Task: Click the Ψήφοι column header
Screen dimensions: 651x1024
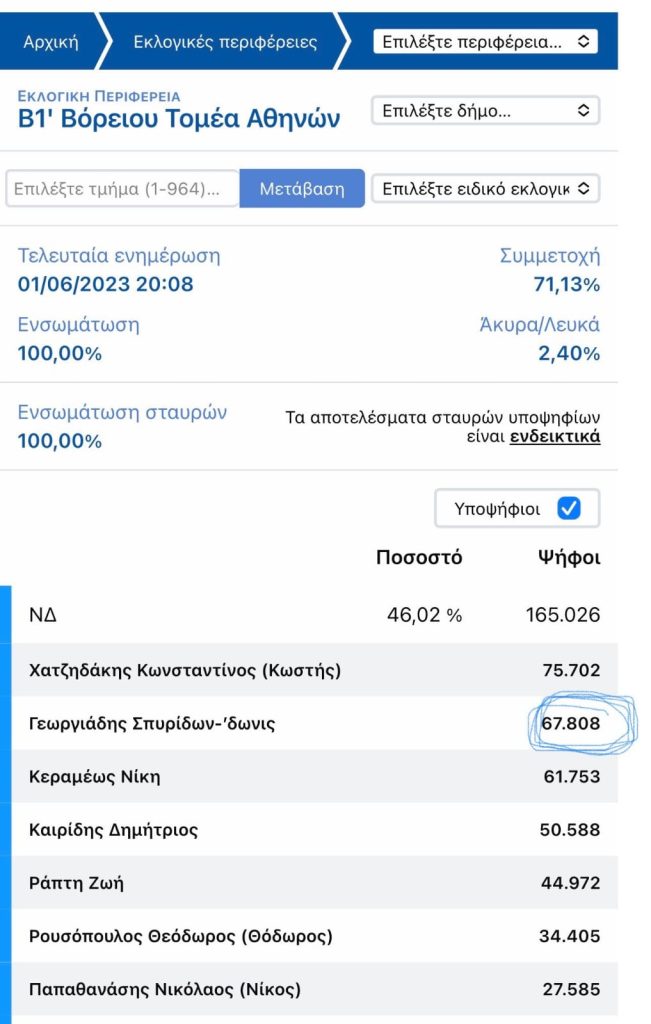Action: tap(569, 558)
